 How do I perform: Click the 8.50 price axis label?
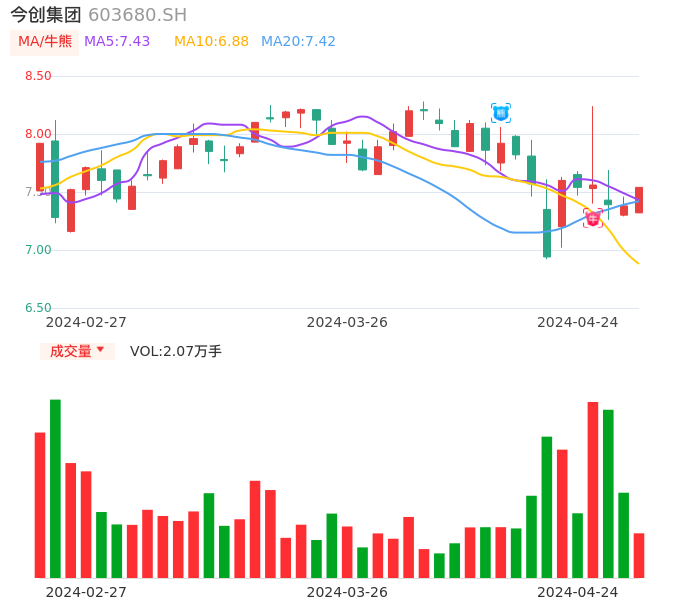pyautogui.click(x=38, y=76)
